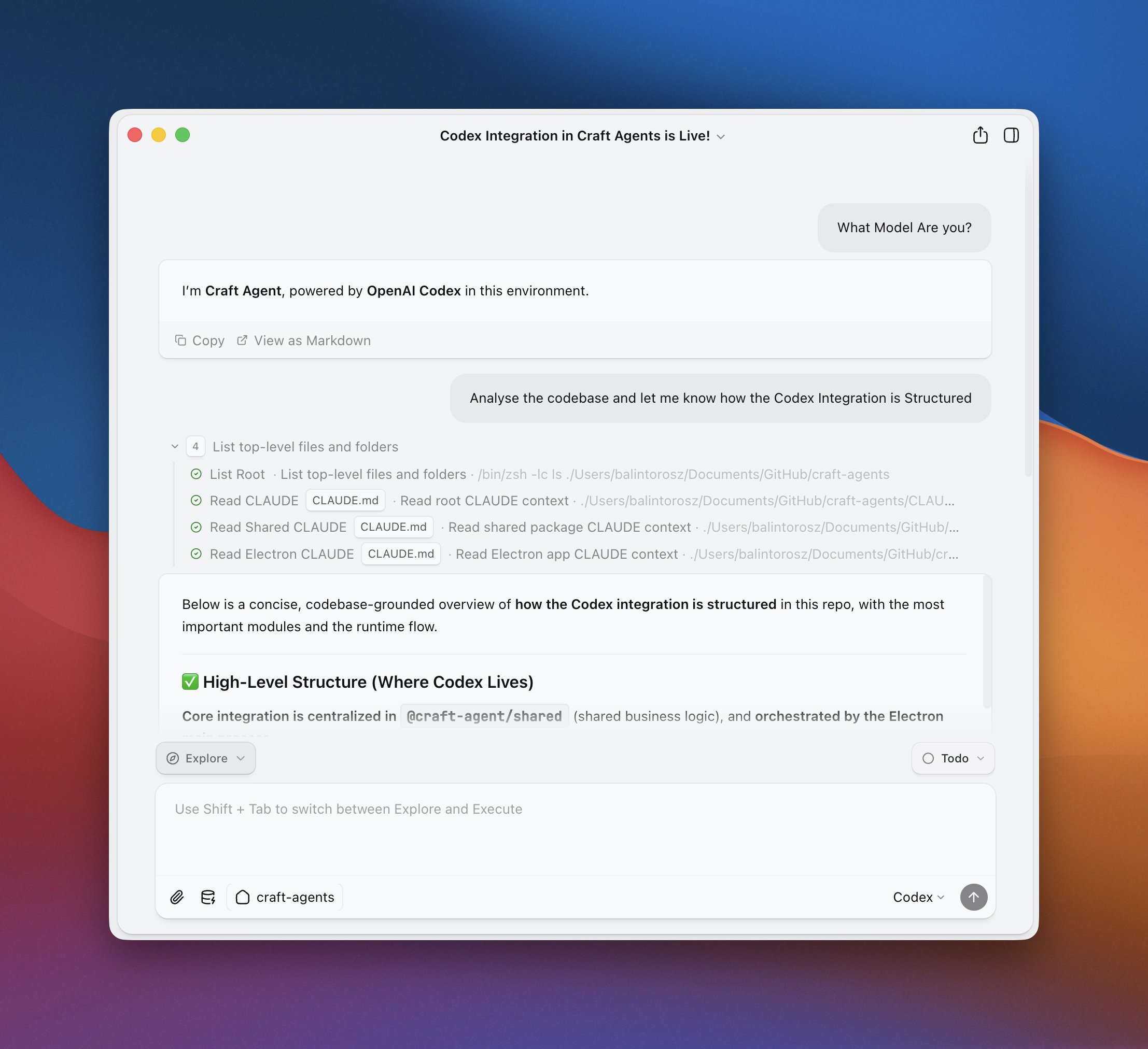Minimize the window with the yellow button
The image size is (1148, 1049).
pos(159,135)
